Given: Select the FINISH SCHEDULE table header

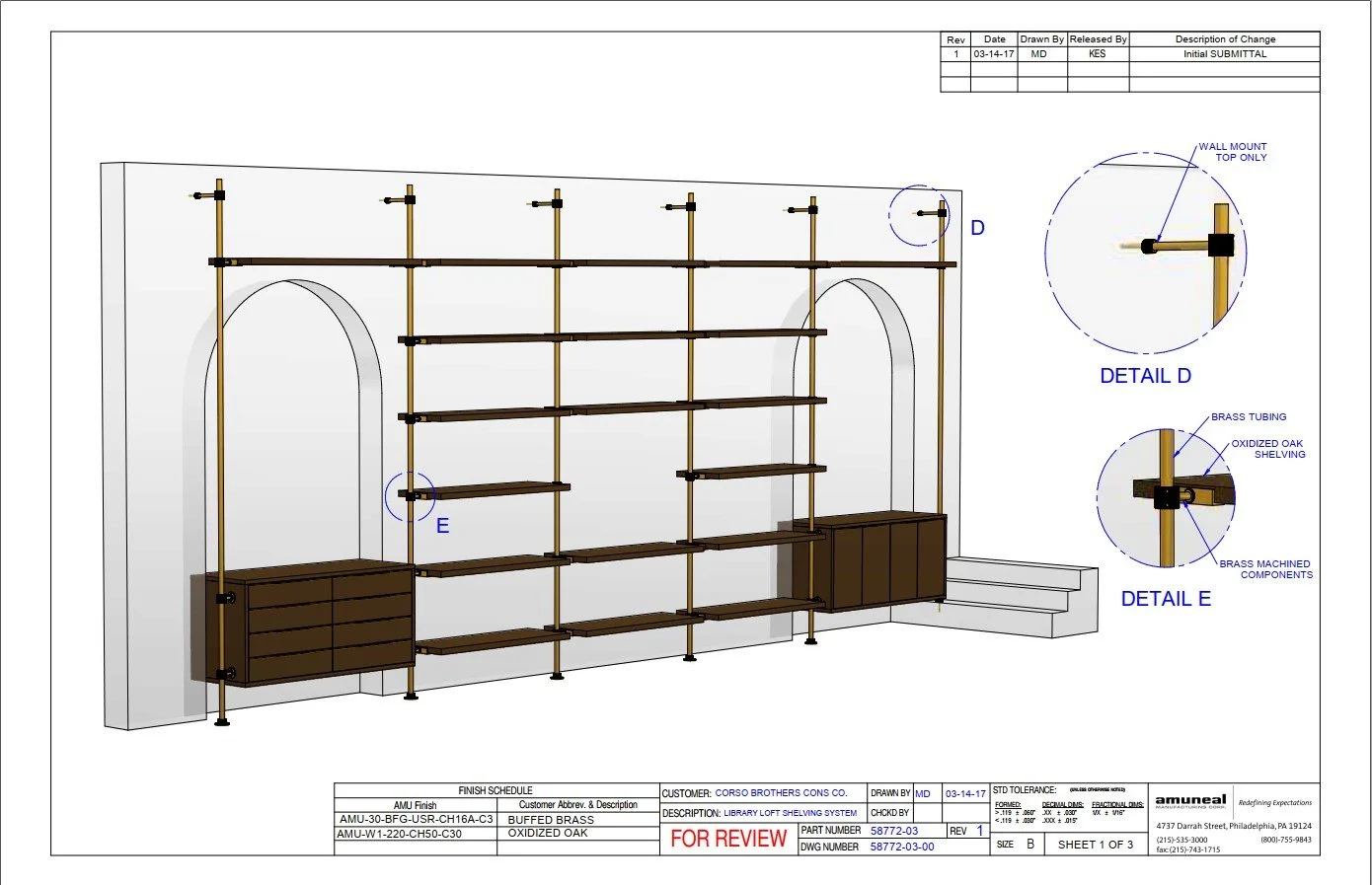Looking at the screenshot, I should (495, 790).
